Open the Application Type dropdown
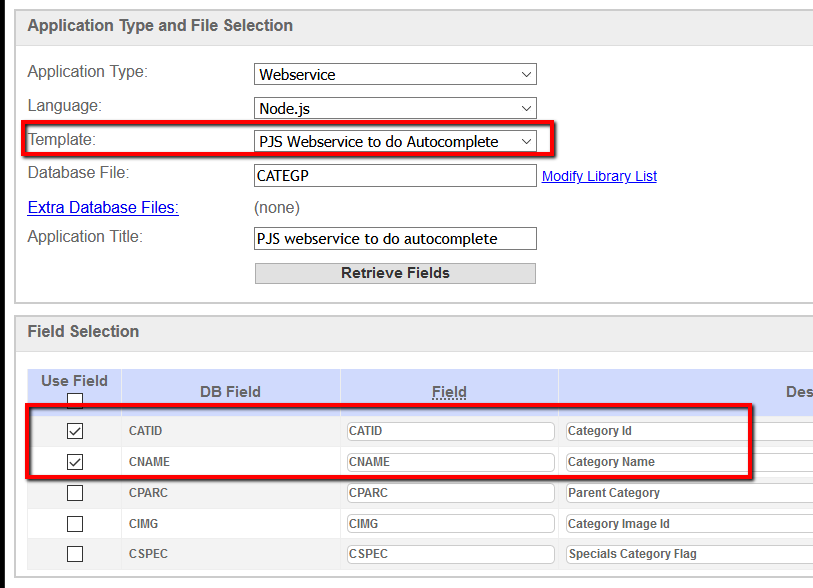Viewport: 813px width, 588px height. pos(395,74)
